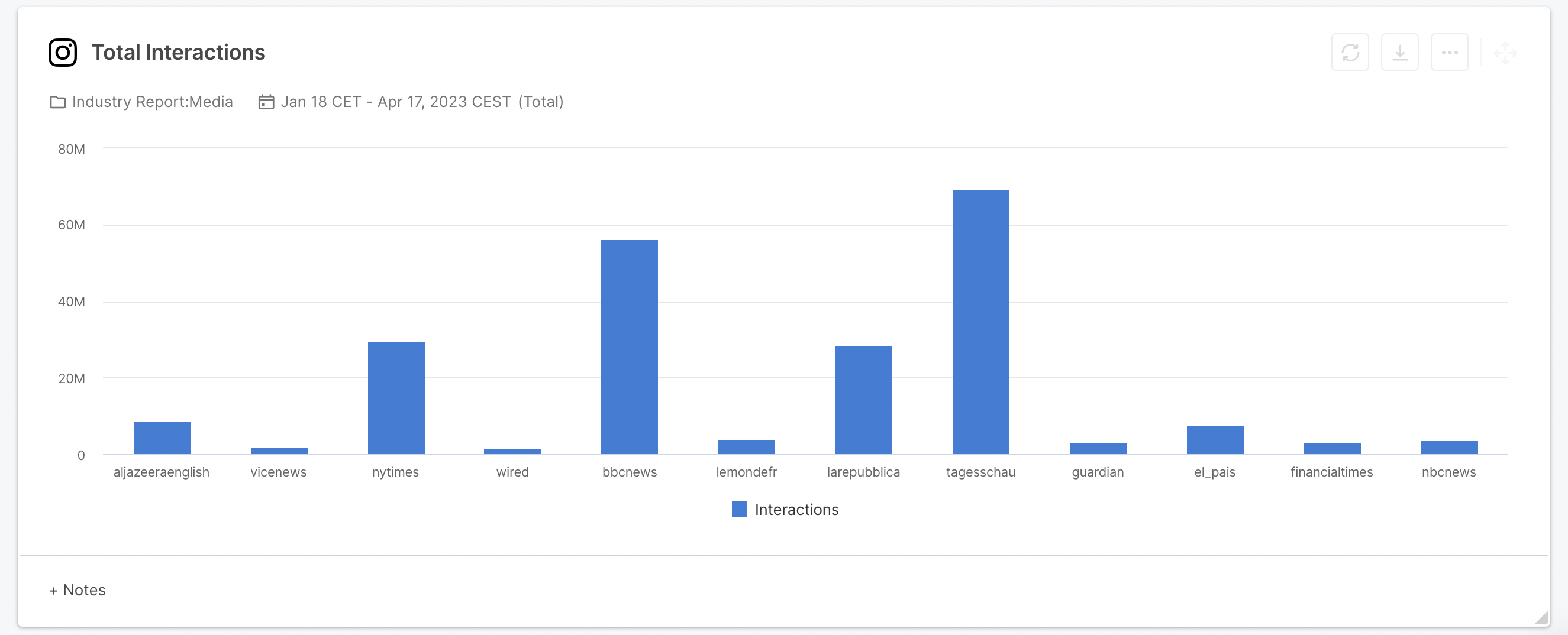The height and width of the screenshot is (635, 1568).
Task: Refresh the Total Interactions chart
Action: coord(1350,52)
